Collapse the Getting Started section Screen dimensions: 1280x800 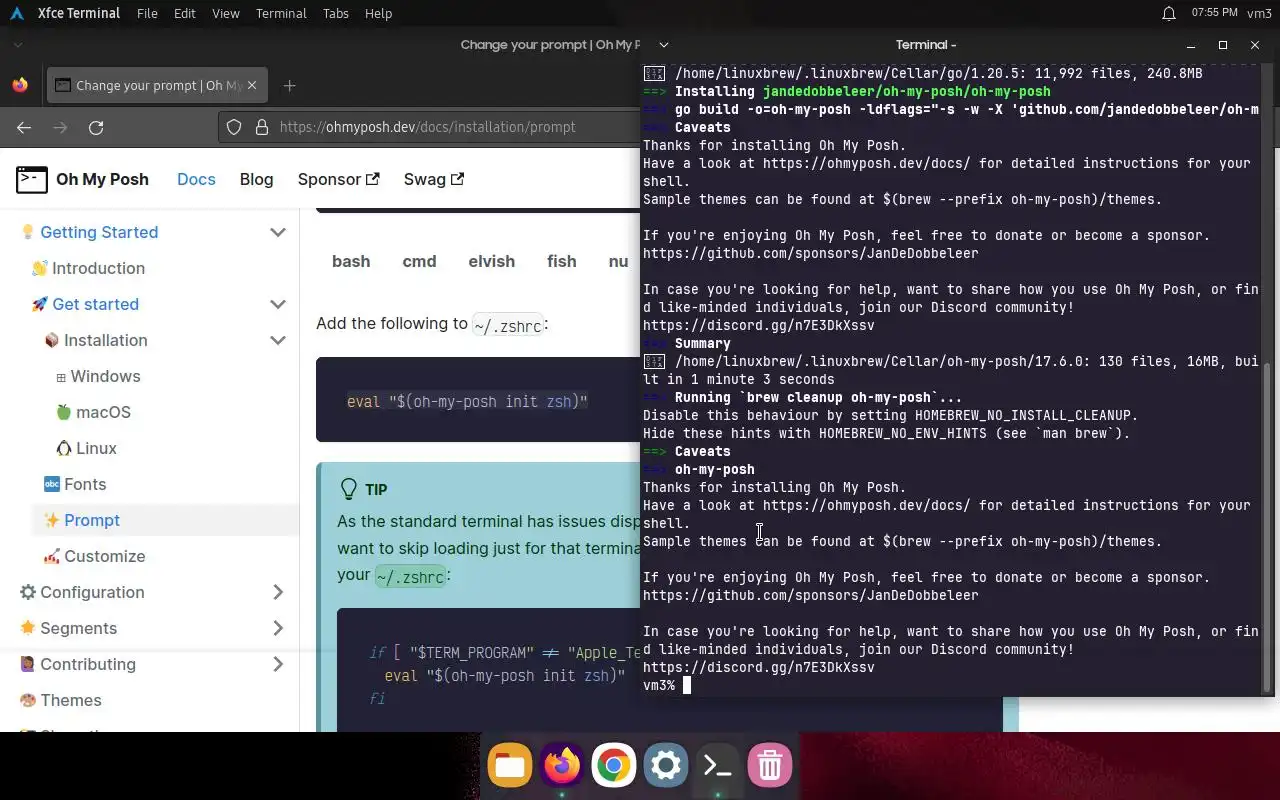pos(278,232)
